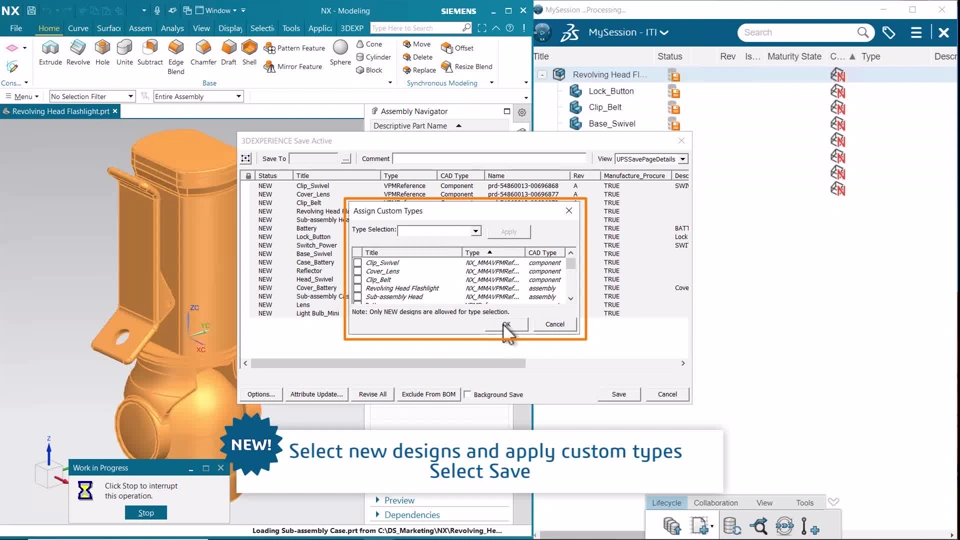Click the Save Active horizontal scrollbar

coord(388,364)
